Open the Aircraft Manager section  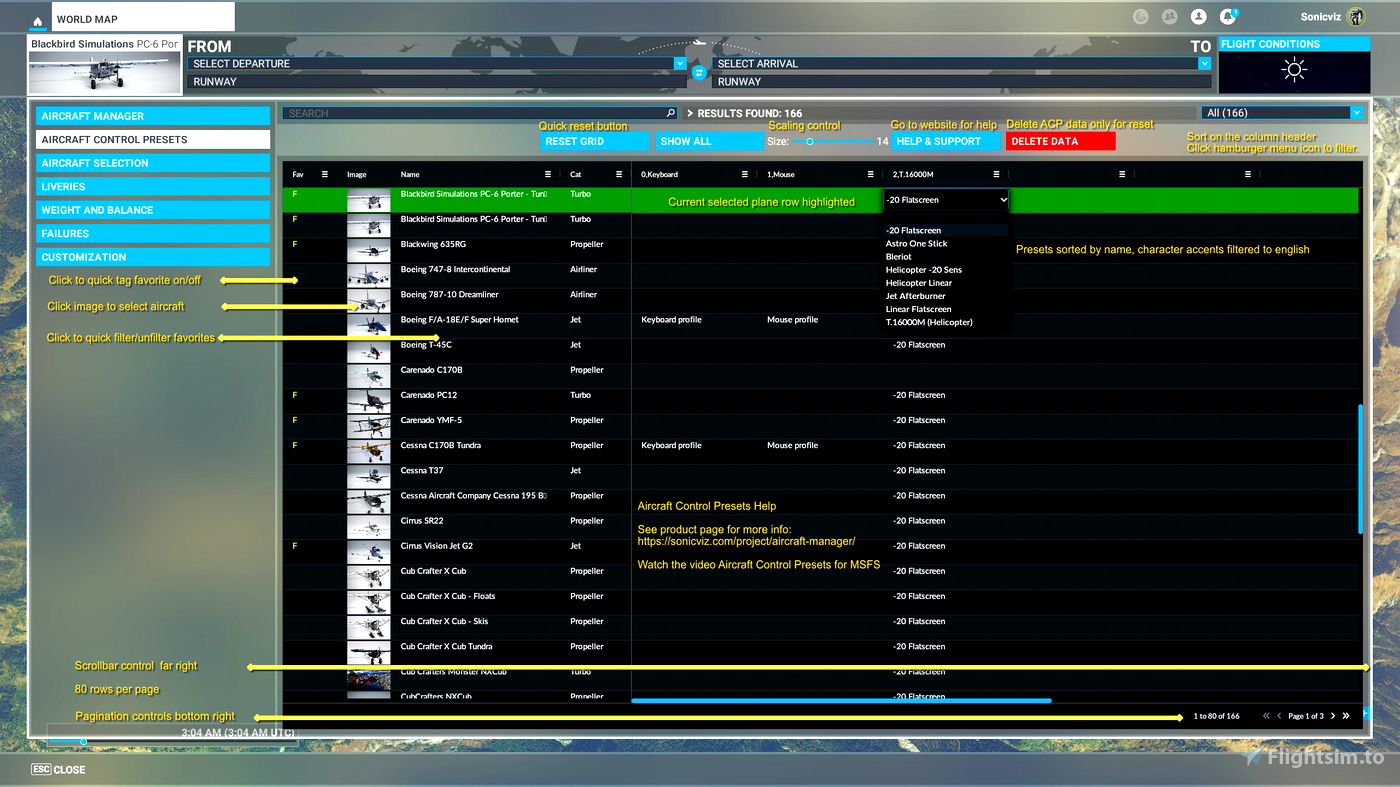[x=153, y=116]
